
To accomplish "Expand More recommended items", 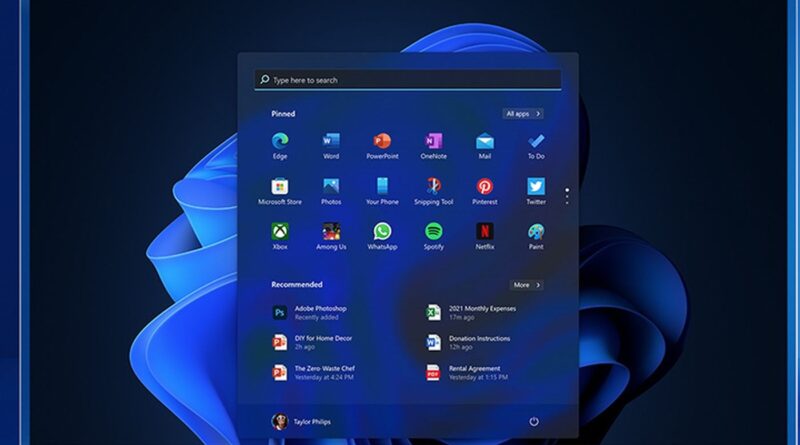I will 526,285.
